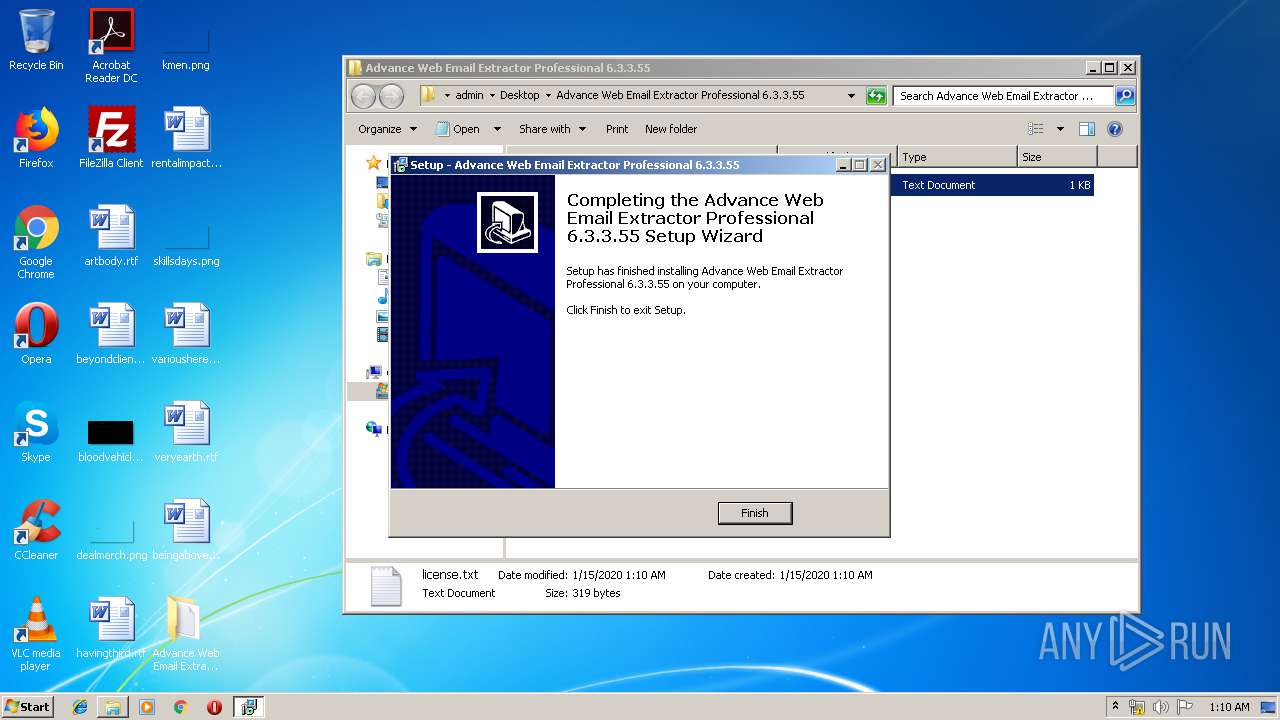Toggle the preview pane icon
The height and width of the screenshot is (720, 1280).
click(x=1087, y=129)
